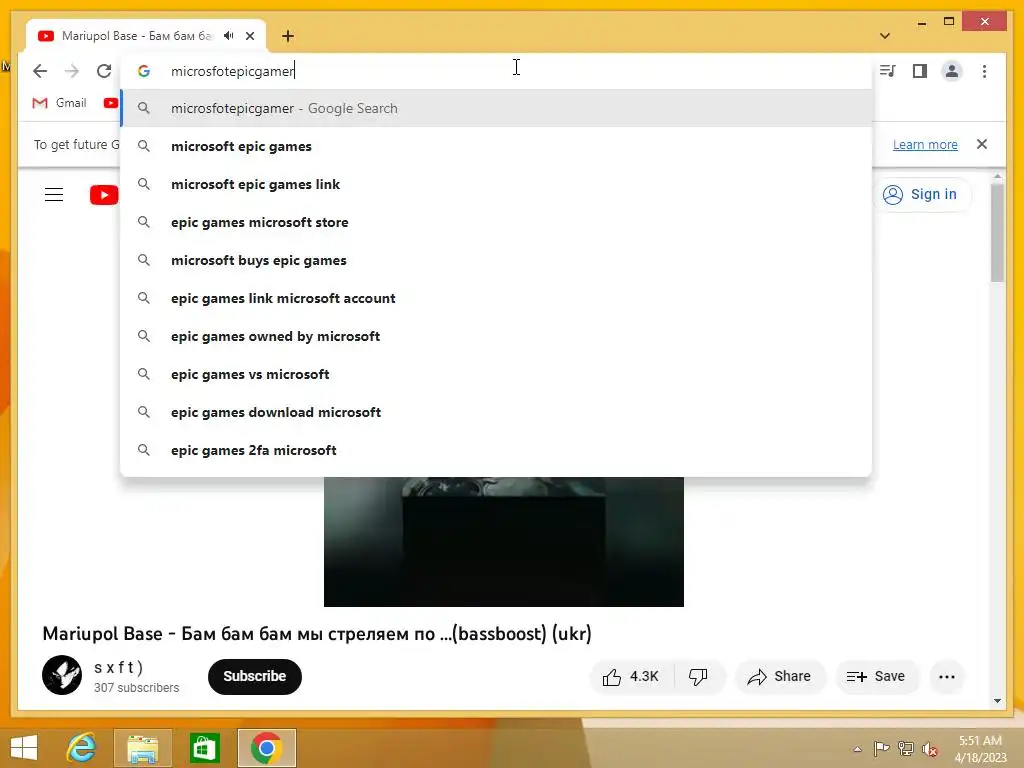Click the scrollbar down arrow
Screen dimensions: 1024x768
click(997, 701)
